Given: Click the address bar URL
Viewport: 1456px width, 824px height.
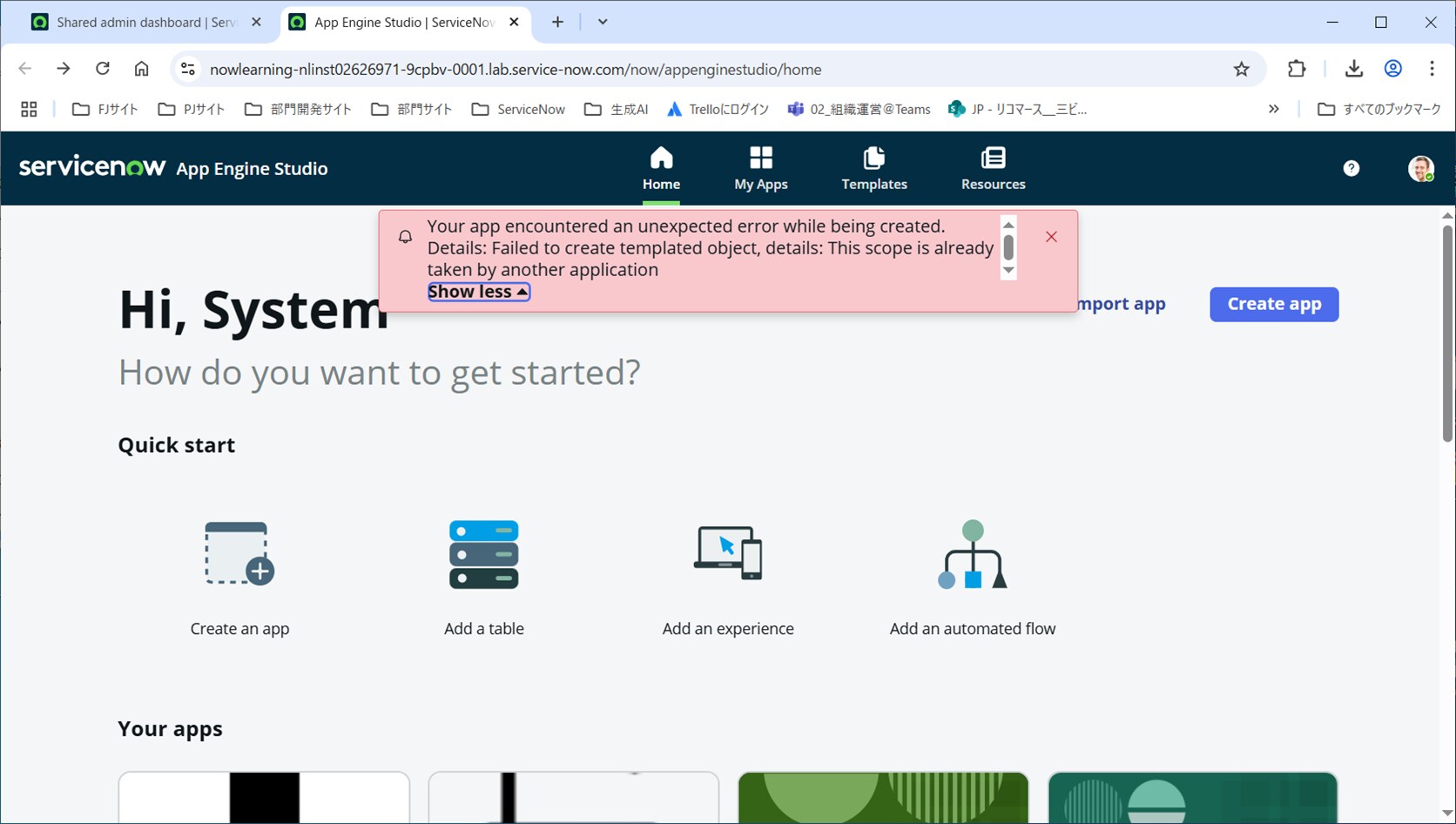Looking at the screenshot, I should [516, 70].
